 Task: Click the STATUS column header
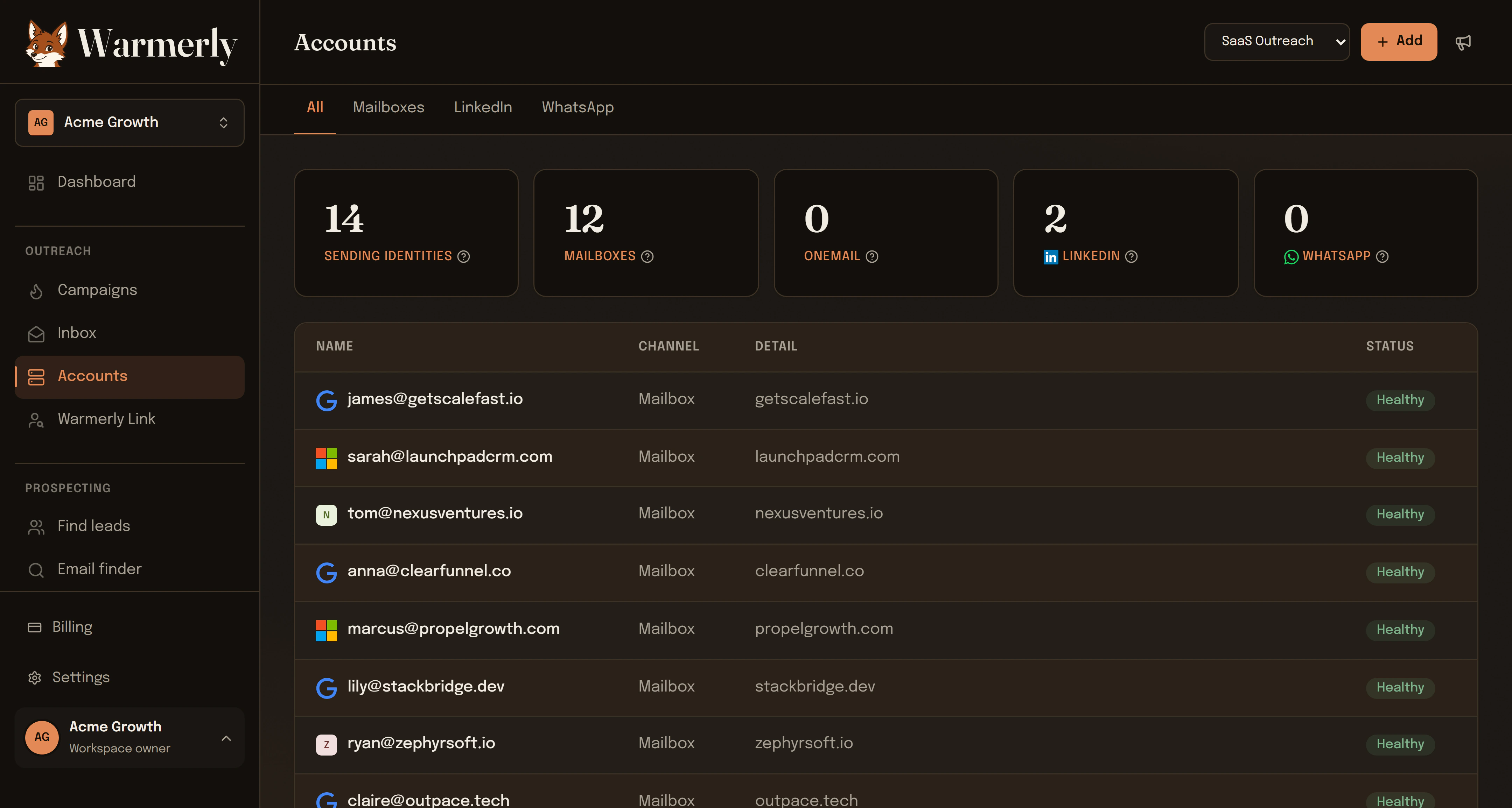1389,346
